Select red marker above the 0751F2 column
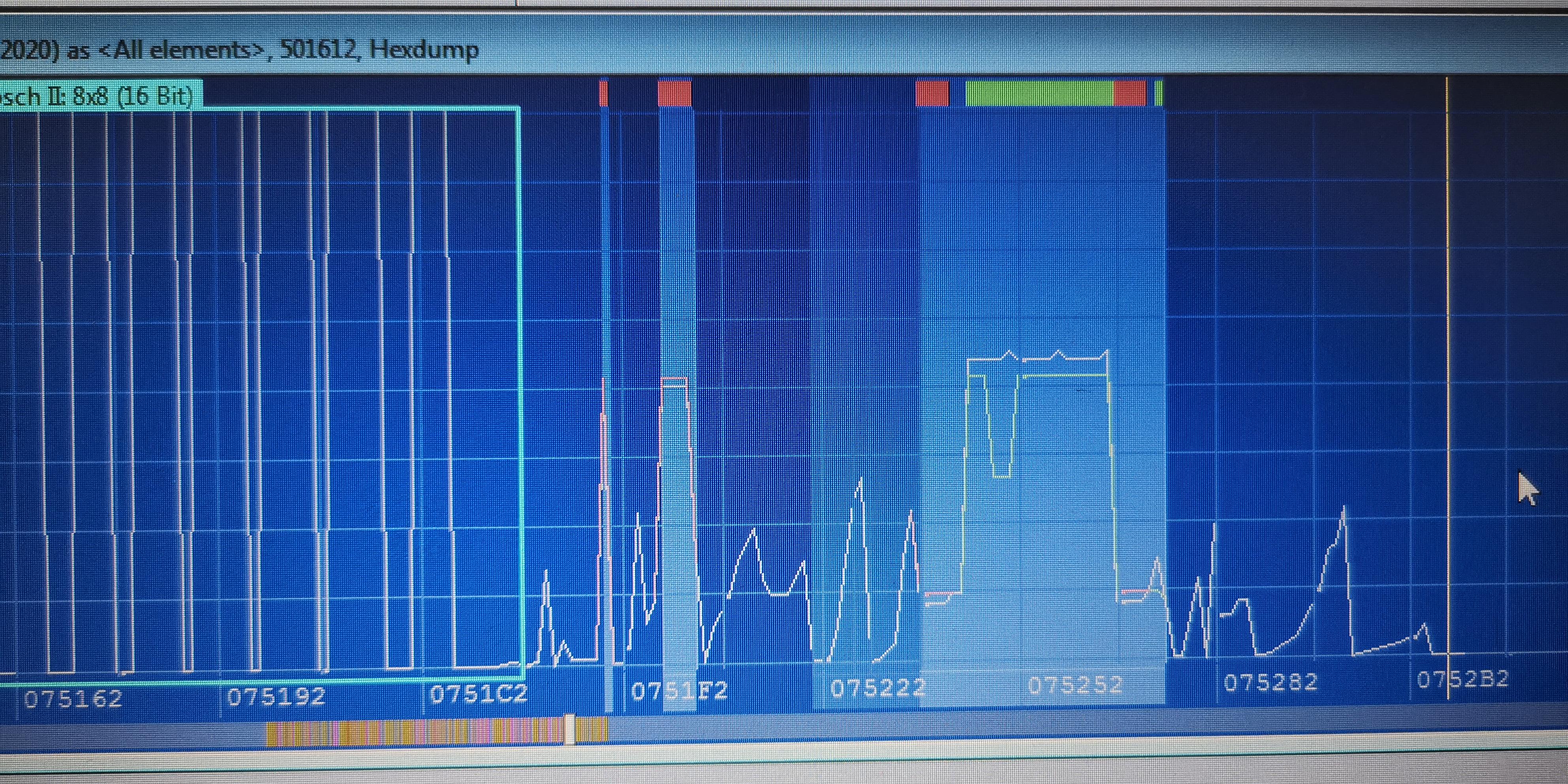 click(675, 94)
